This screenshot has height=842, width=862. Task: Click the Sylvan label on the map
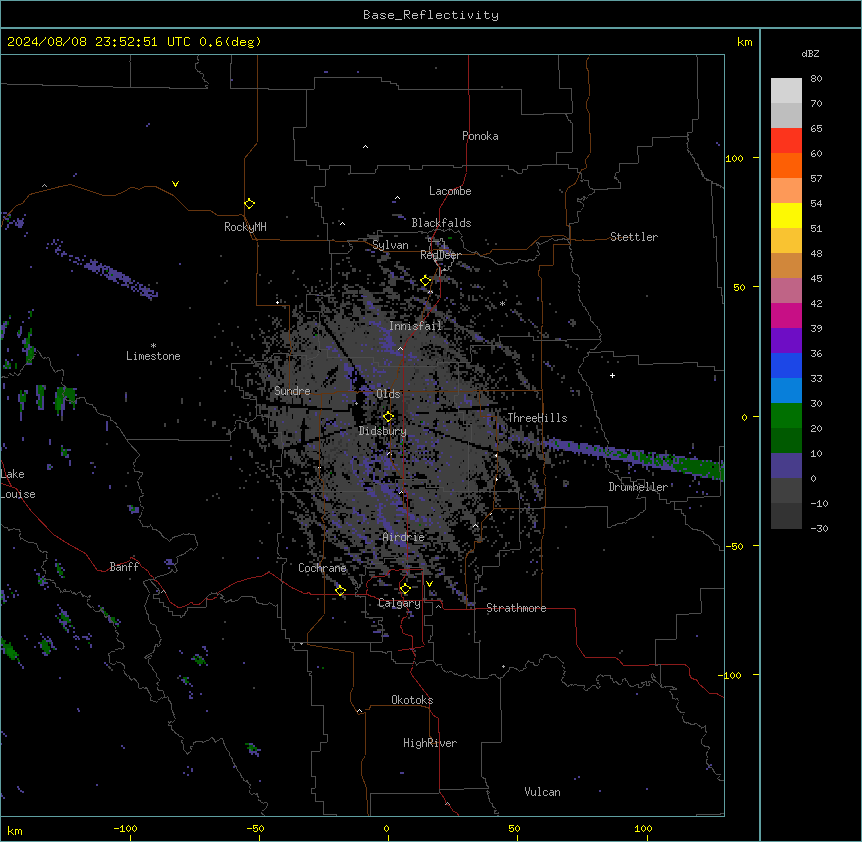pyautogui.click(x=390, y=245)
